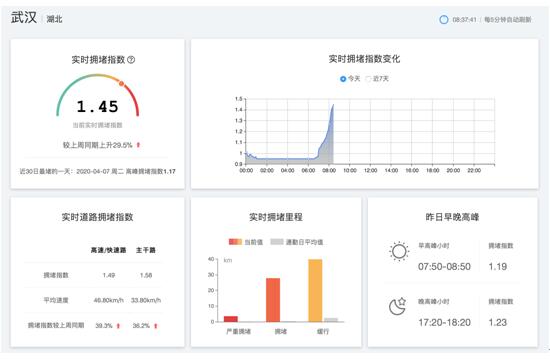The height and width of the screenshot is (361, 550).
Task: Click the yellow 缓行 bar in mileage chart
Action: 315,290
